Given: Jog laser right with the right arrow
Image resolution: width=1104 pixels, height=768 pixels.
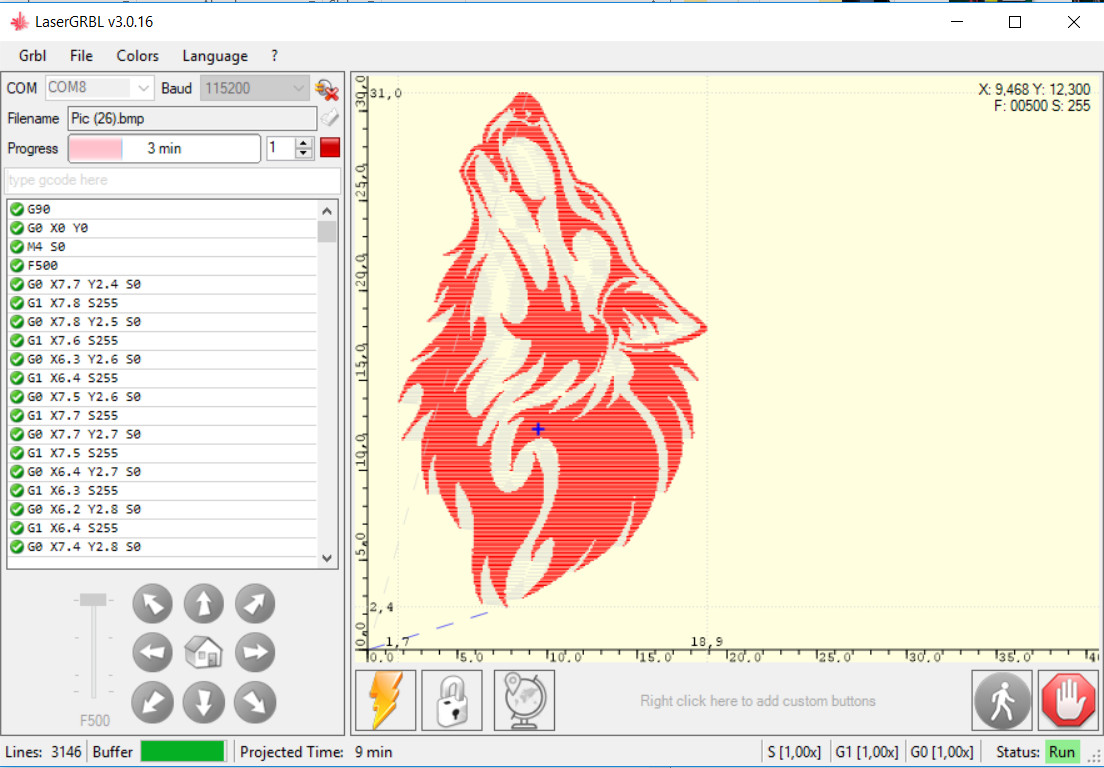Looking at the screenshot, I should (255, 653).
